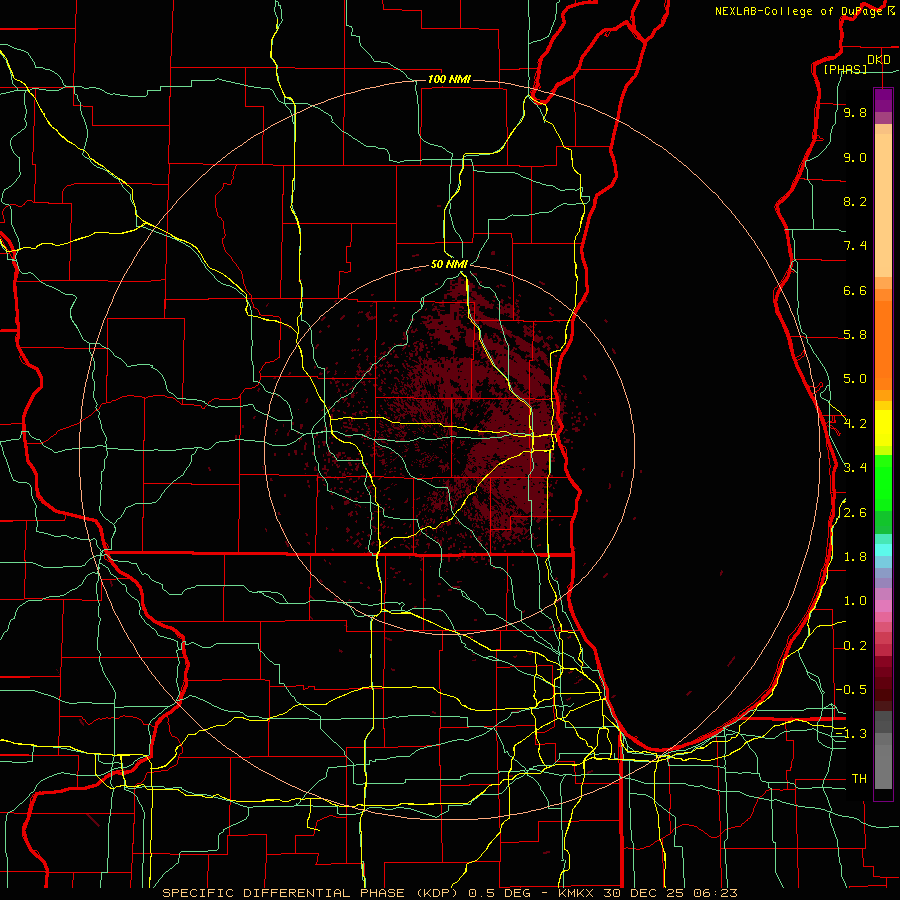This screenshot has height=900, width=900.
Task: Click the 7.4 scale label
Action: (x=855, y=246)
